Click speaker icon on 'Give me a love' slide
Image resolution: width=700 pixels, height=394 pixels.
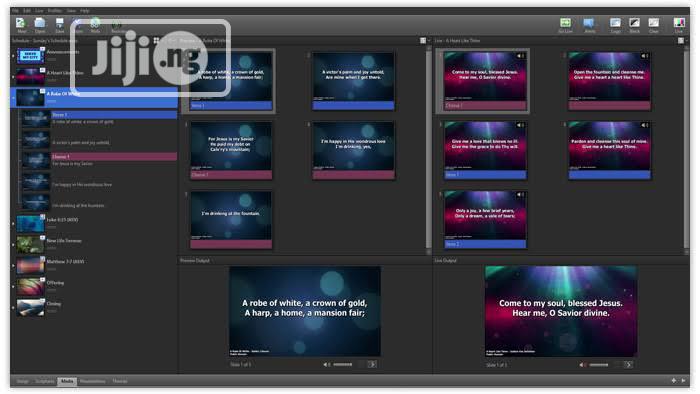(520, 125)
